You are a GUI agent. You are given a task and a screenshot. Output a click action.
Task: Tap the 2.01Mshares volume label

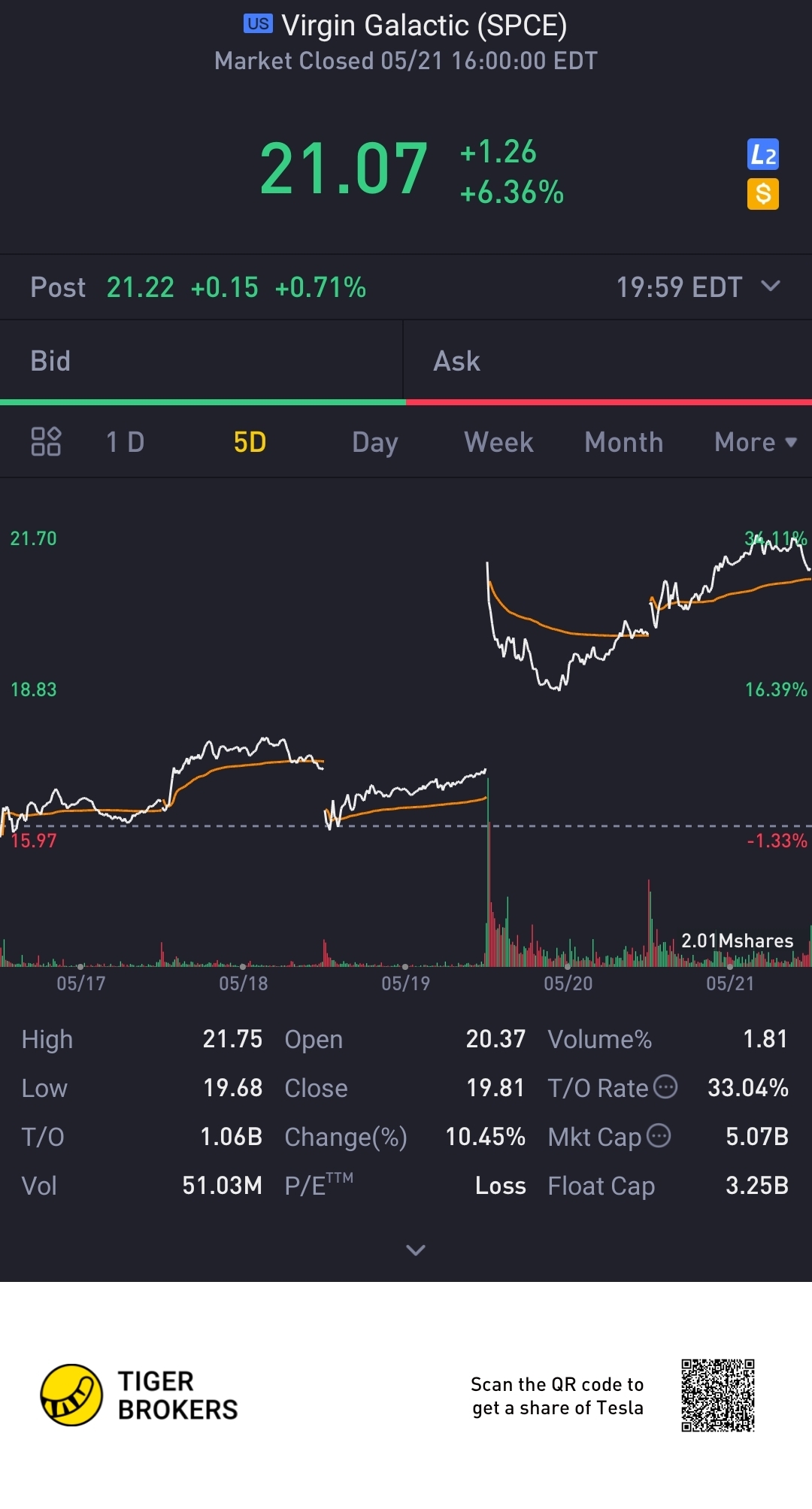pos(737,941)
